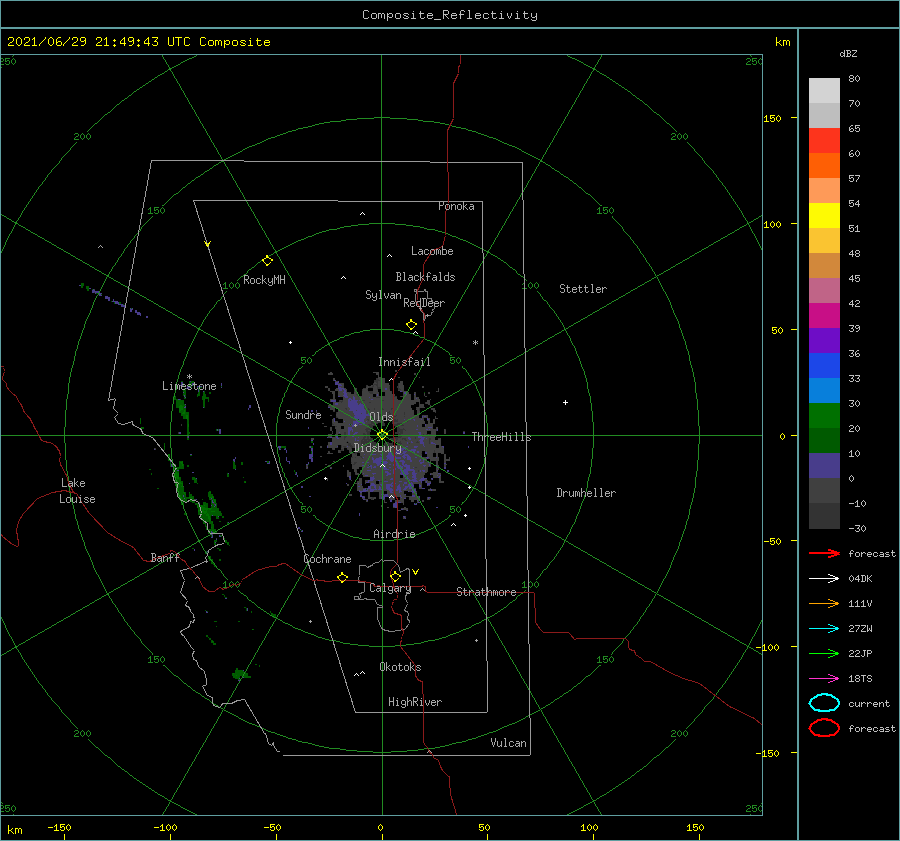Click the yellow diamond marker above Calgary label
The image size is (900, 841).
point(395,576)
